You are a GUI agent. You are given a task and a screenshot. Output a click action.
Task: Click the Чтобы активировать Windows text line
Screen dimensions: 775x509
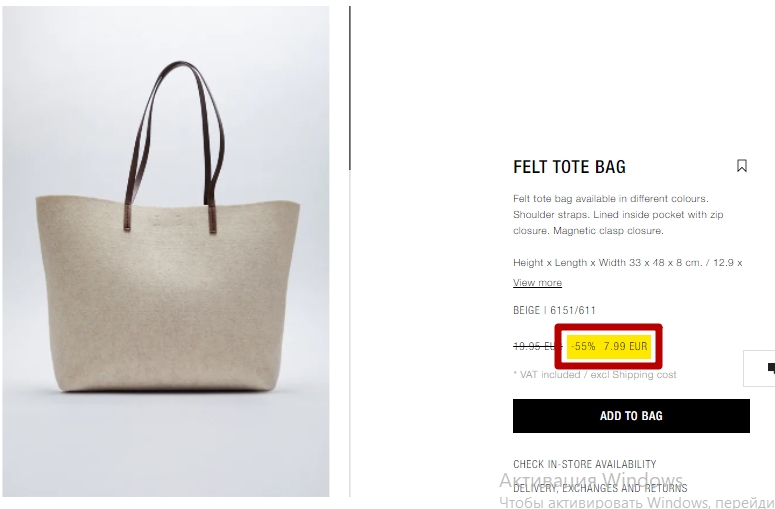(637, 502)
